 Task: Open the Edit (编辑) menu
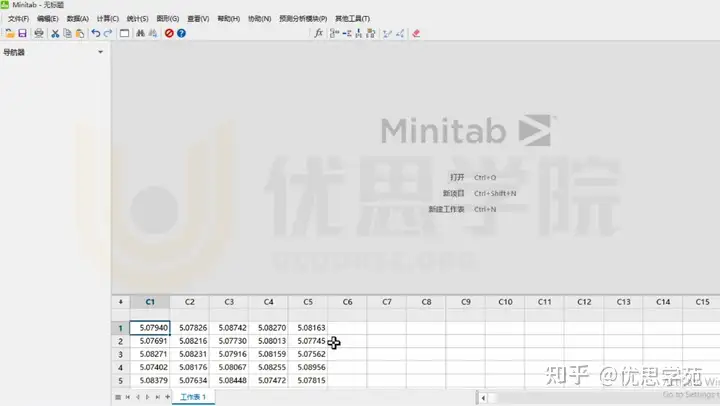click(x=48, y=19)
